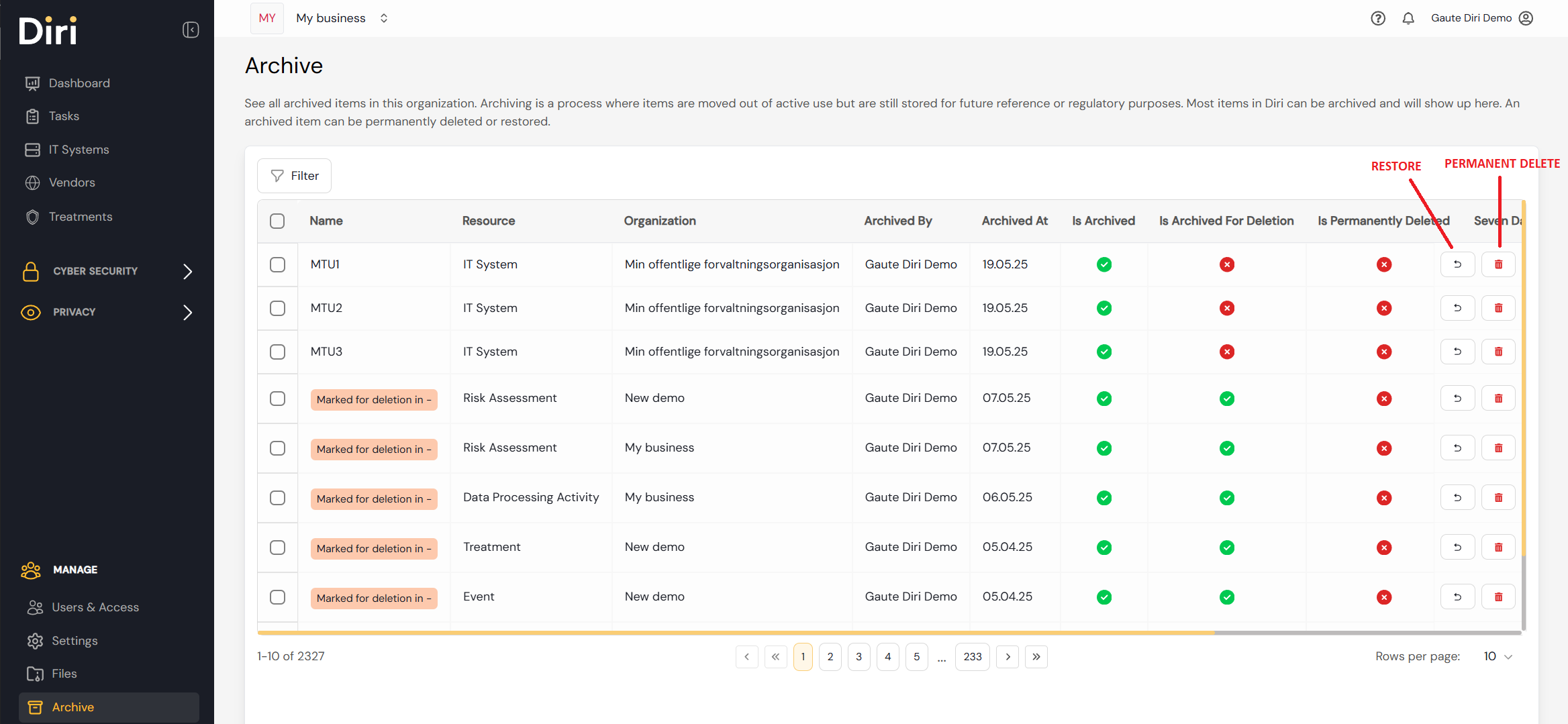The width and height of the screenshot is (1568, 724).
Task: Restore the Treatment archived item
Action: coord(1457,548)
